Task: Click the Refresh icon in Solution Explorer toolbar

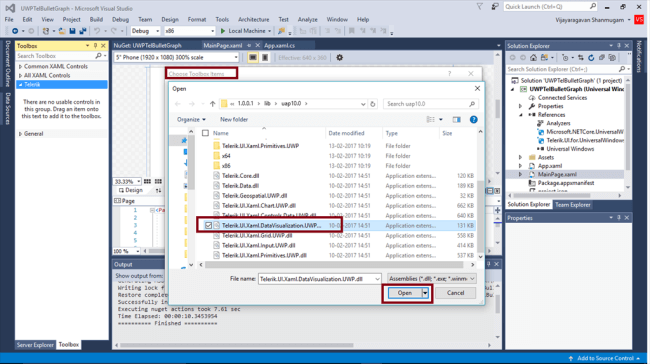Action: 591,58
